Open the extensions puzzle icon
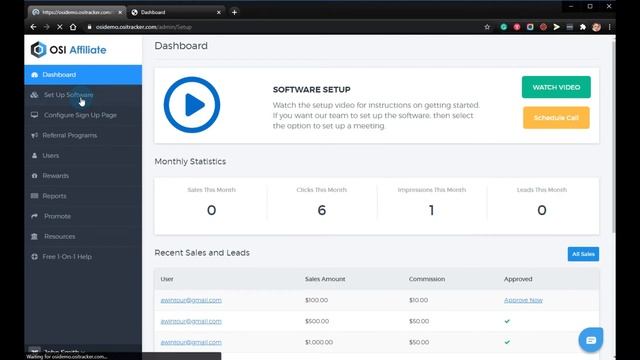The height and width of the screenshot is (360, 640). pyautogui.click(x=583, y=27)
